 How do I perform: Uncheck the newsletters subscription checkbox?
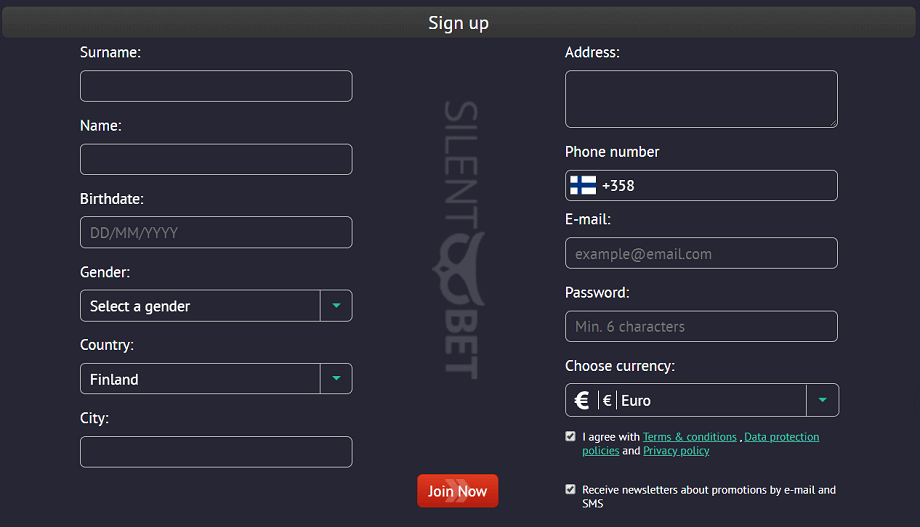point(570,489)
